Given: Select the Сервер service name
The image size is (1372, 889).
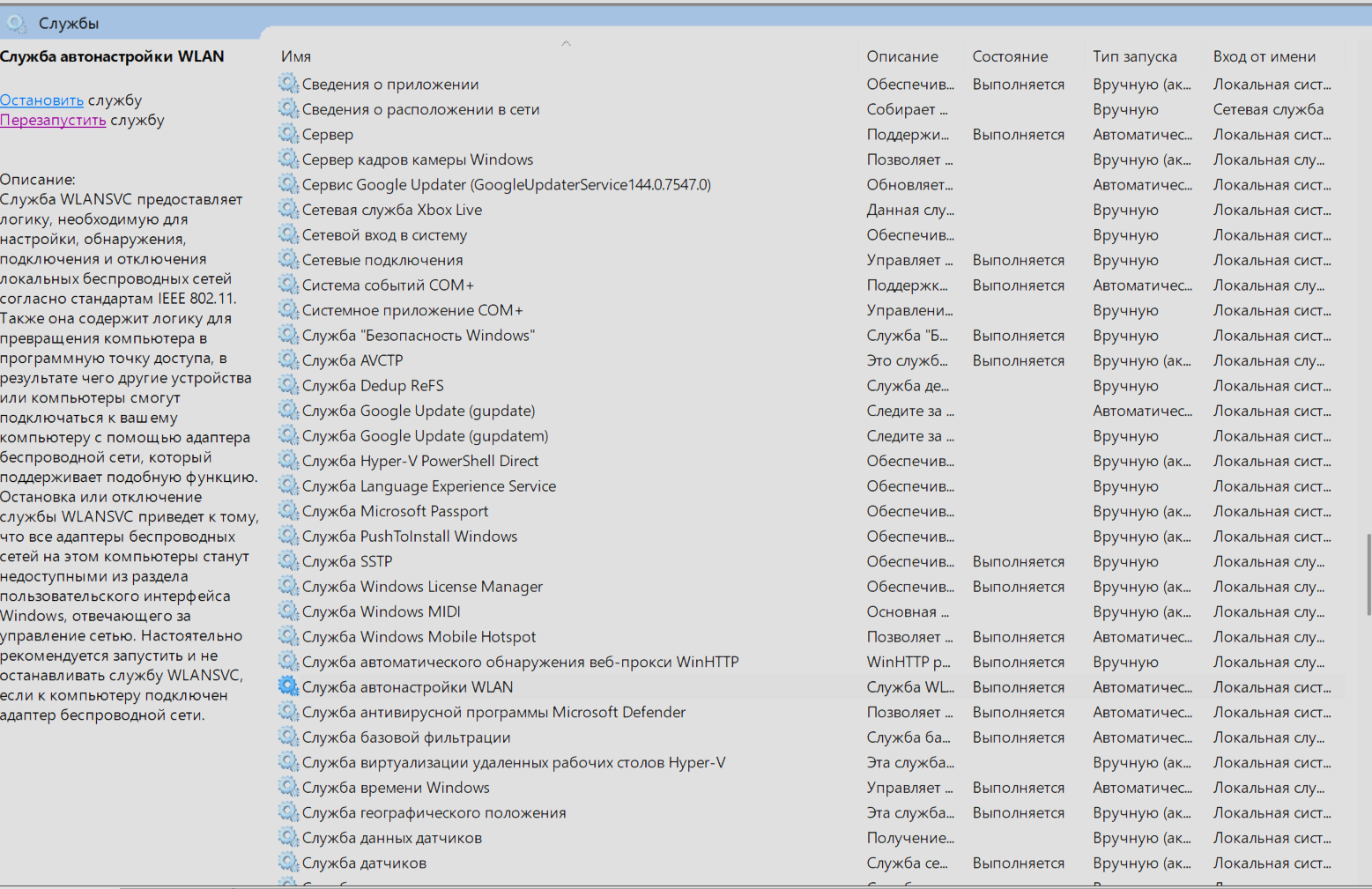Looking at the screenshot, I should pos(328,135).
